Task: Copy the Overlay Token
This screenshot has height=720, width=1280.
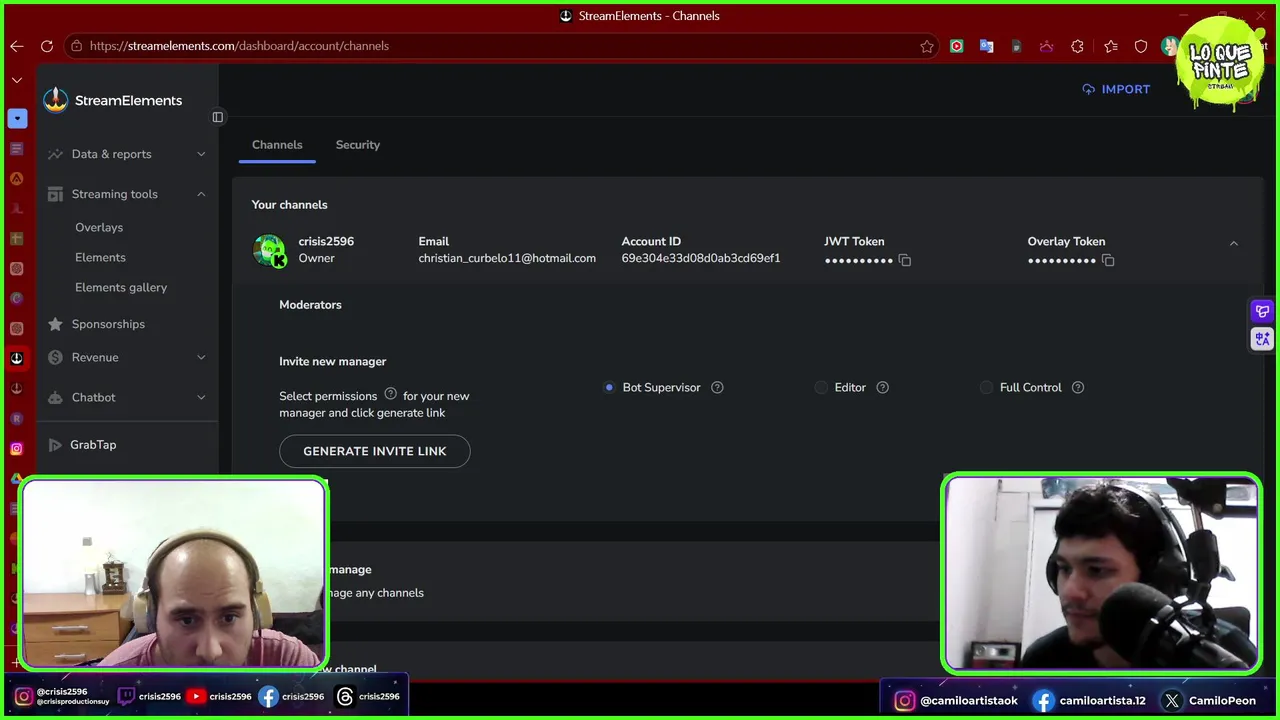Action: tap(1107, 260)
